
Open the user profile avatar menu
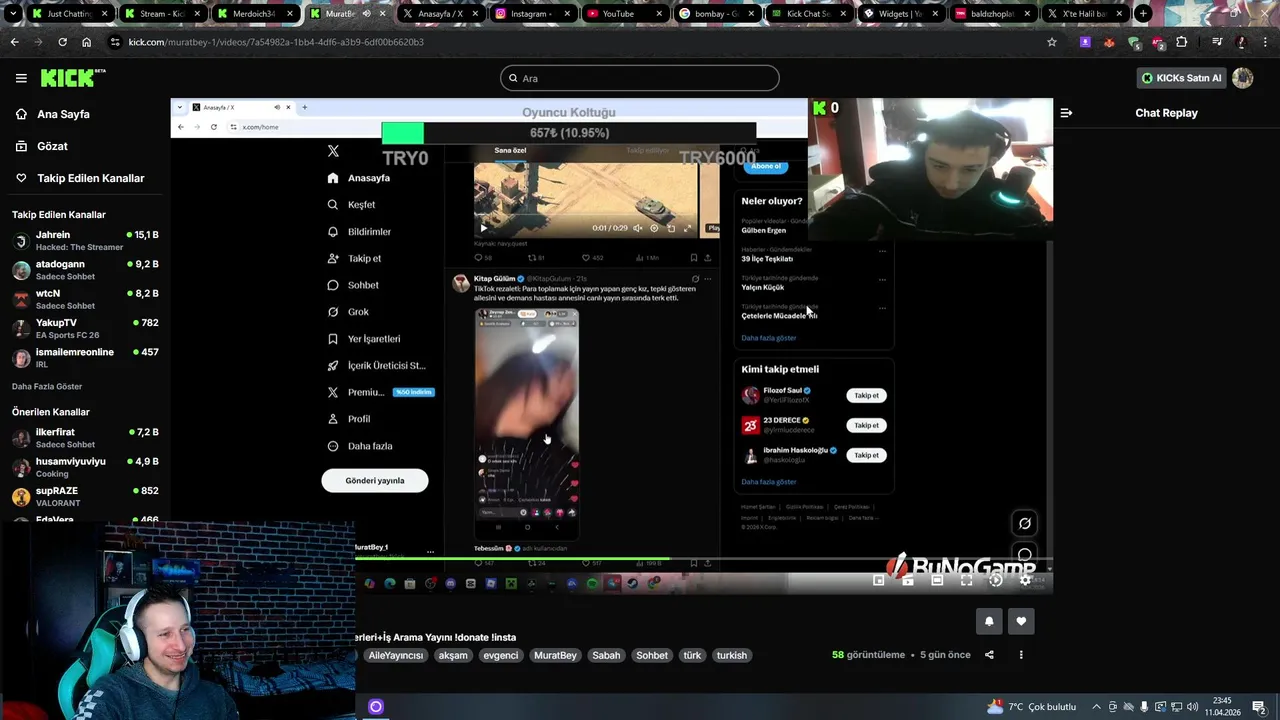coord(1243,78)
